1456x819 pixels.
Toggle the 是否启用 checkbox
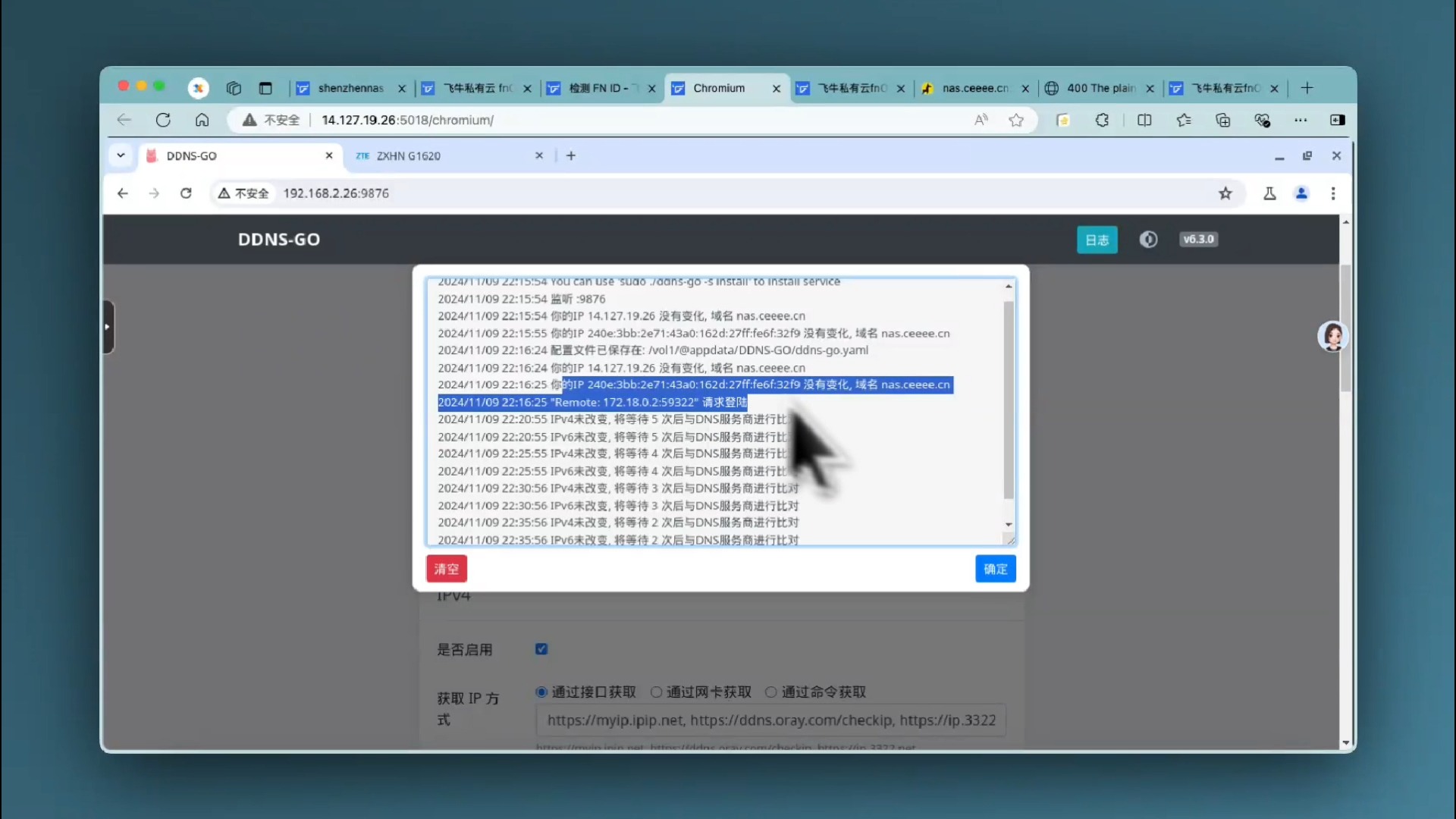click(x=541, y=649)
